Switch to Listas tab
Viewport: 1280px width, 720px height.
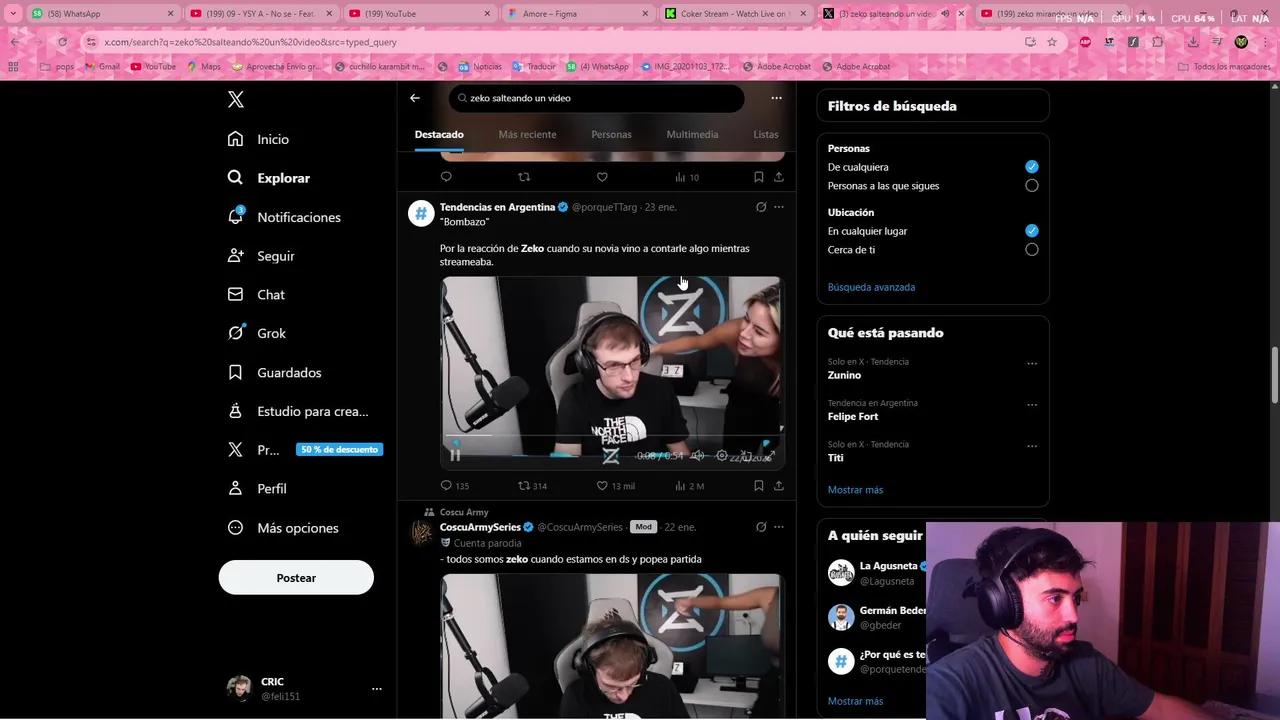point(766,134)
